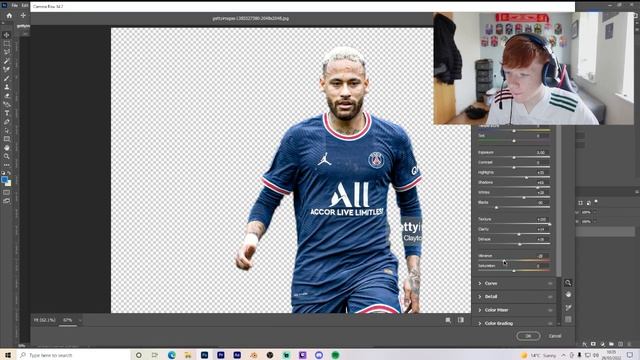
Task: Open Premiere Pro from the taskbar
Action: click(221, 355)
